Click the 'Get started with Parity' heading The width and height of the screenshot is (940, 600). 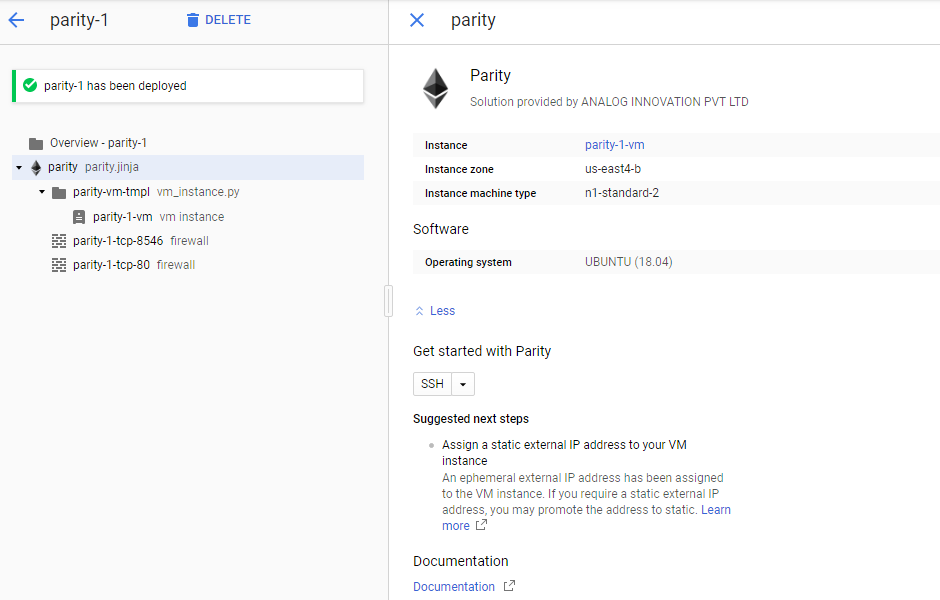coord(482,351)
